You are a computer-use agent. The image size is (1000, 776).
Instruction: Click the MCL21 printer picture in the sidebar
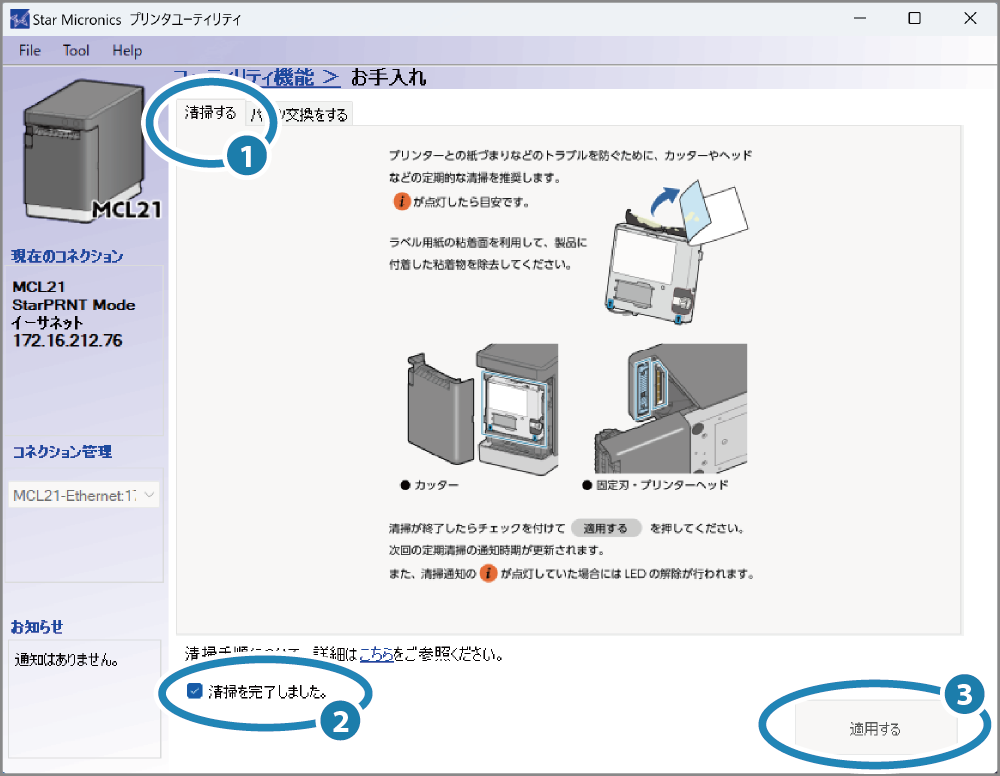(x=91, y=151)
